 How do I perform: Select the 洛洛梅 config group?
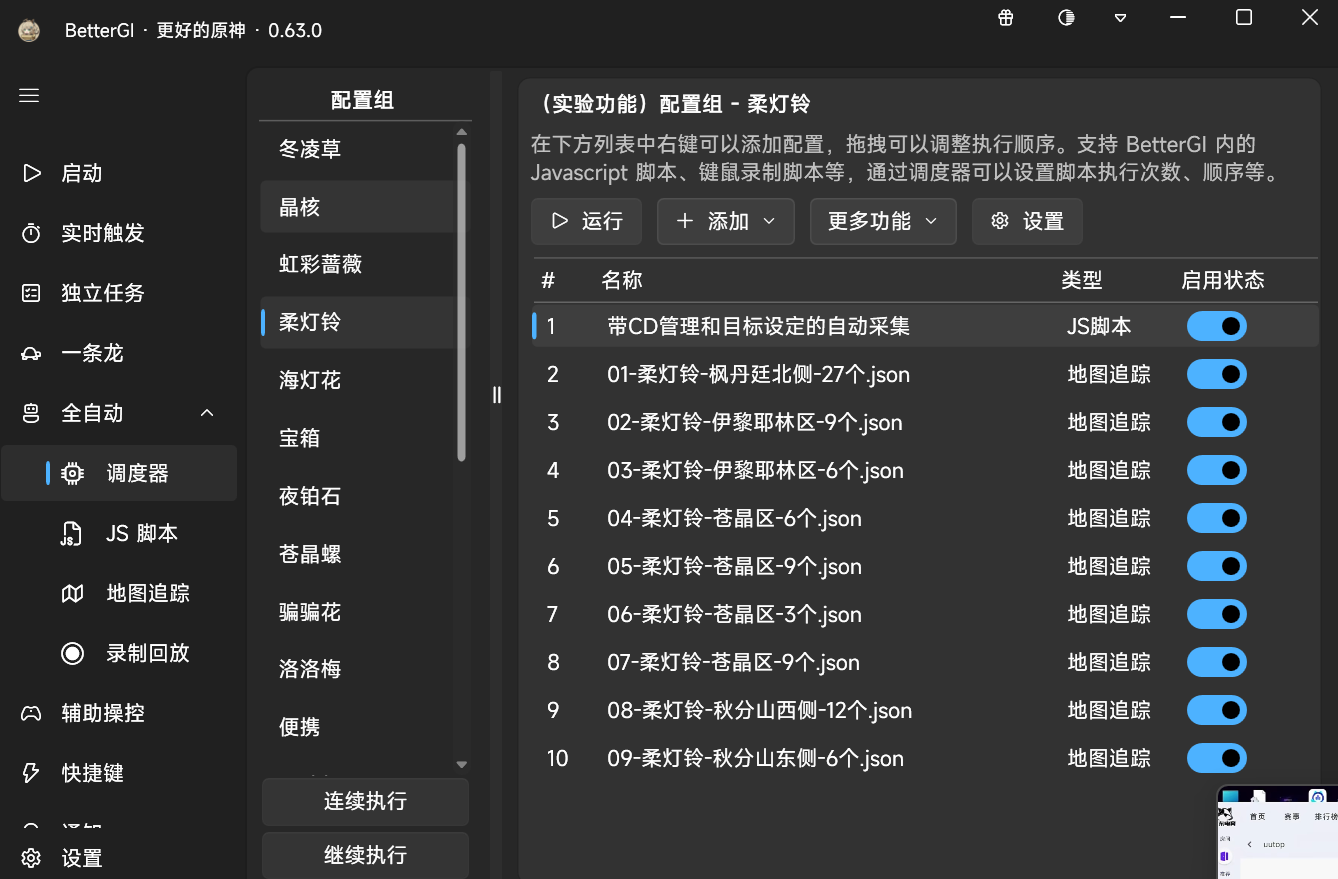point(357,669)
